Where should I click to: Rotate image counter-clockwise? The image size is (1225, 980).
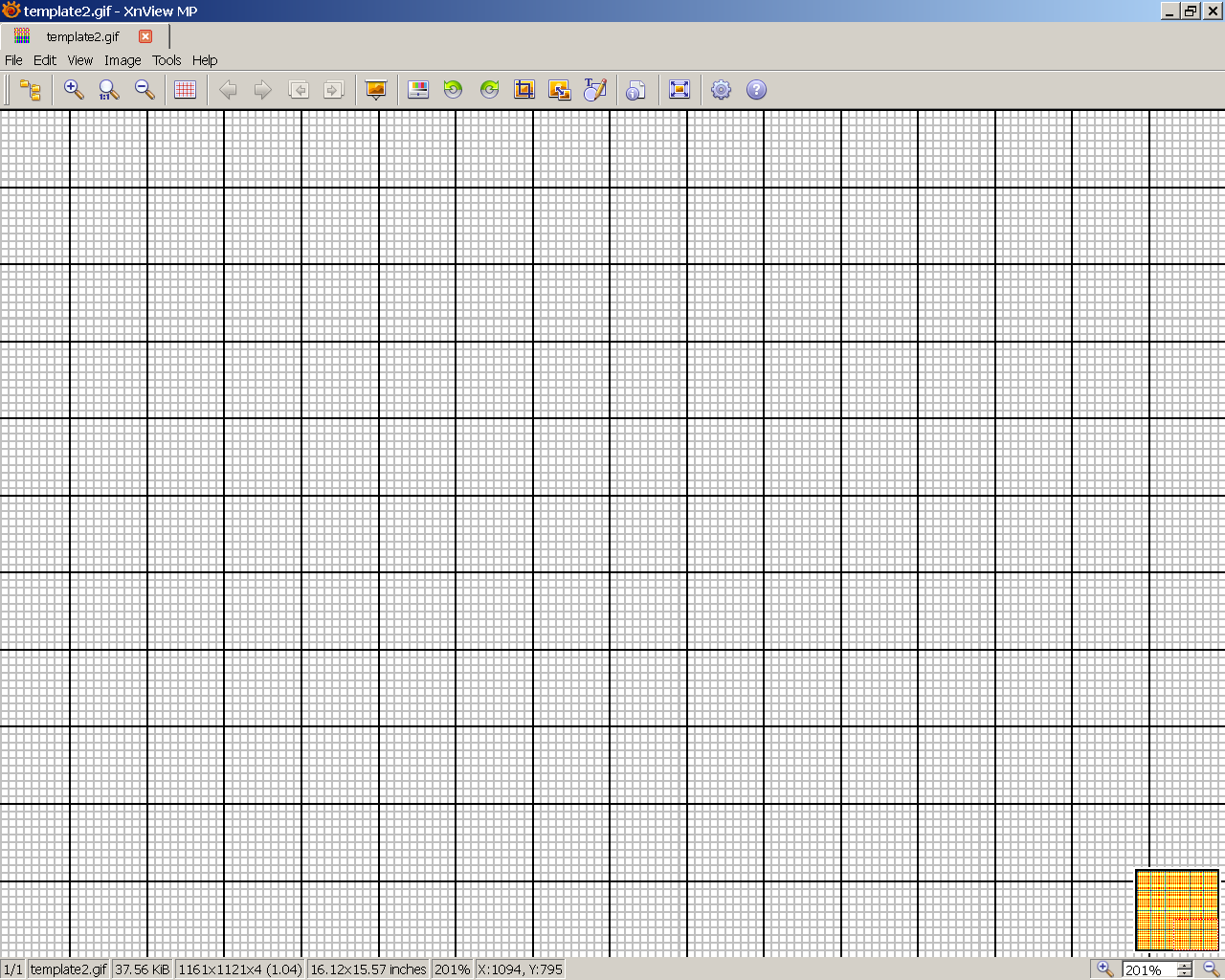454,90
